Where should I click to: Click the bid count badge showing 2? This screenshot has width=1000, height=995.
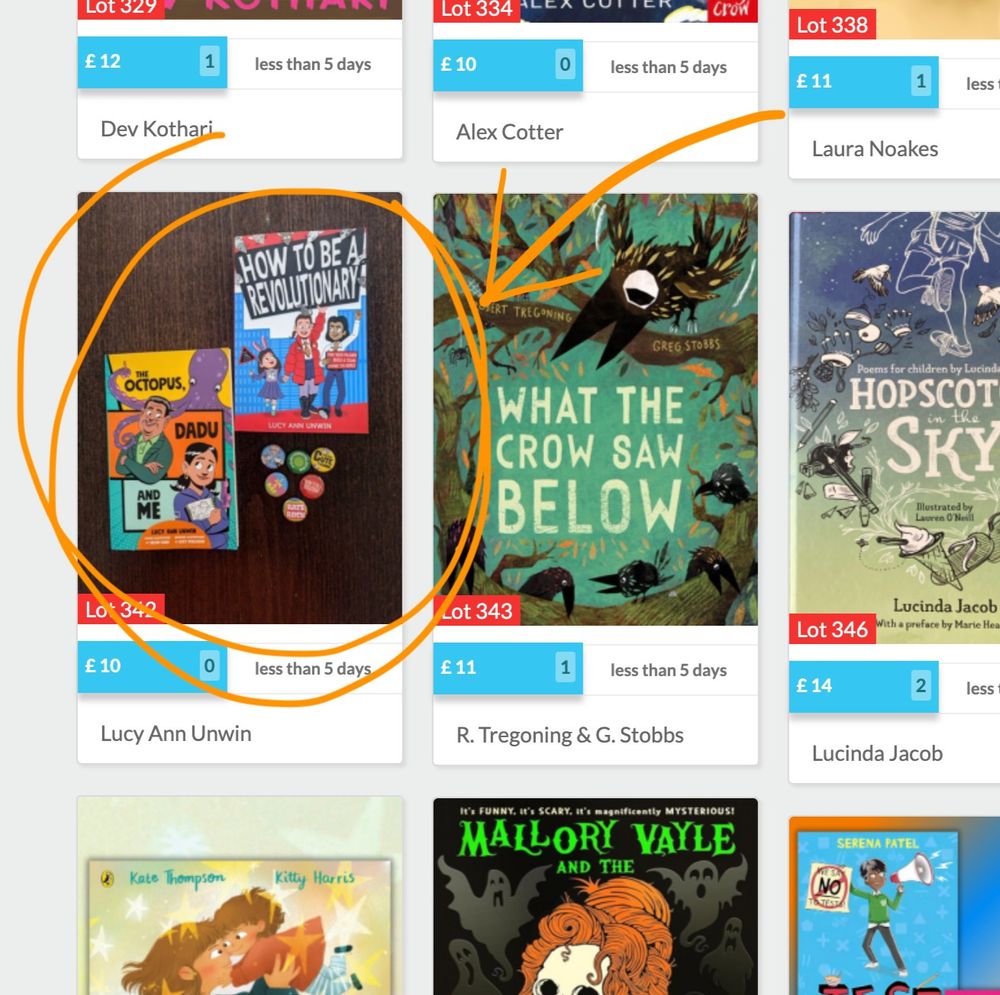click(x=921, y=686)
